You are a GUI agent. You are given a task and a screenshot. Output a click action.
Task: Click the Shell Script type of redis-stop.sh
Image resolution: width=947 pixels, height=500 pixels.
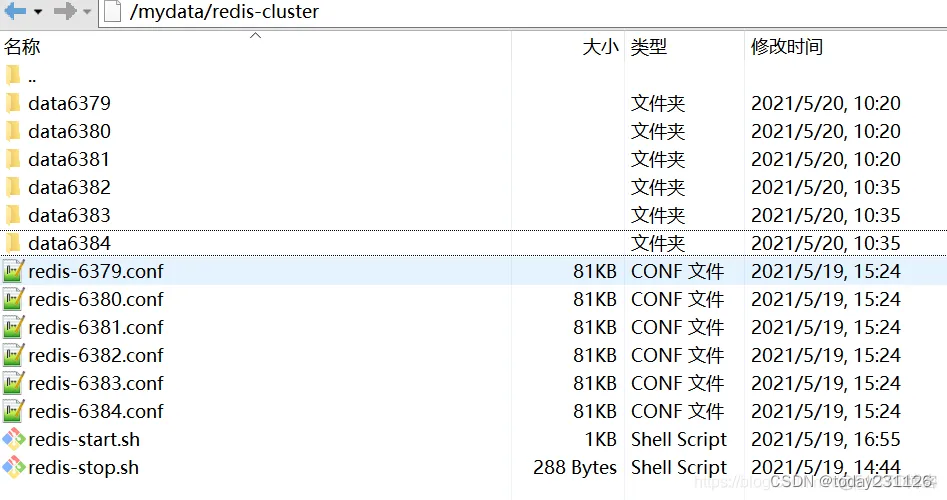[x=679, y=467]
